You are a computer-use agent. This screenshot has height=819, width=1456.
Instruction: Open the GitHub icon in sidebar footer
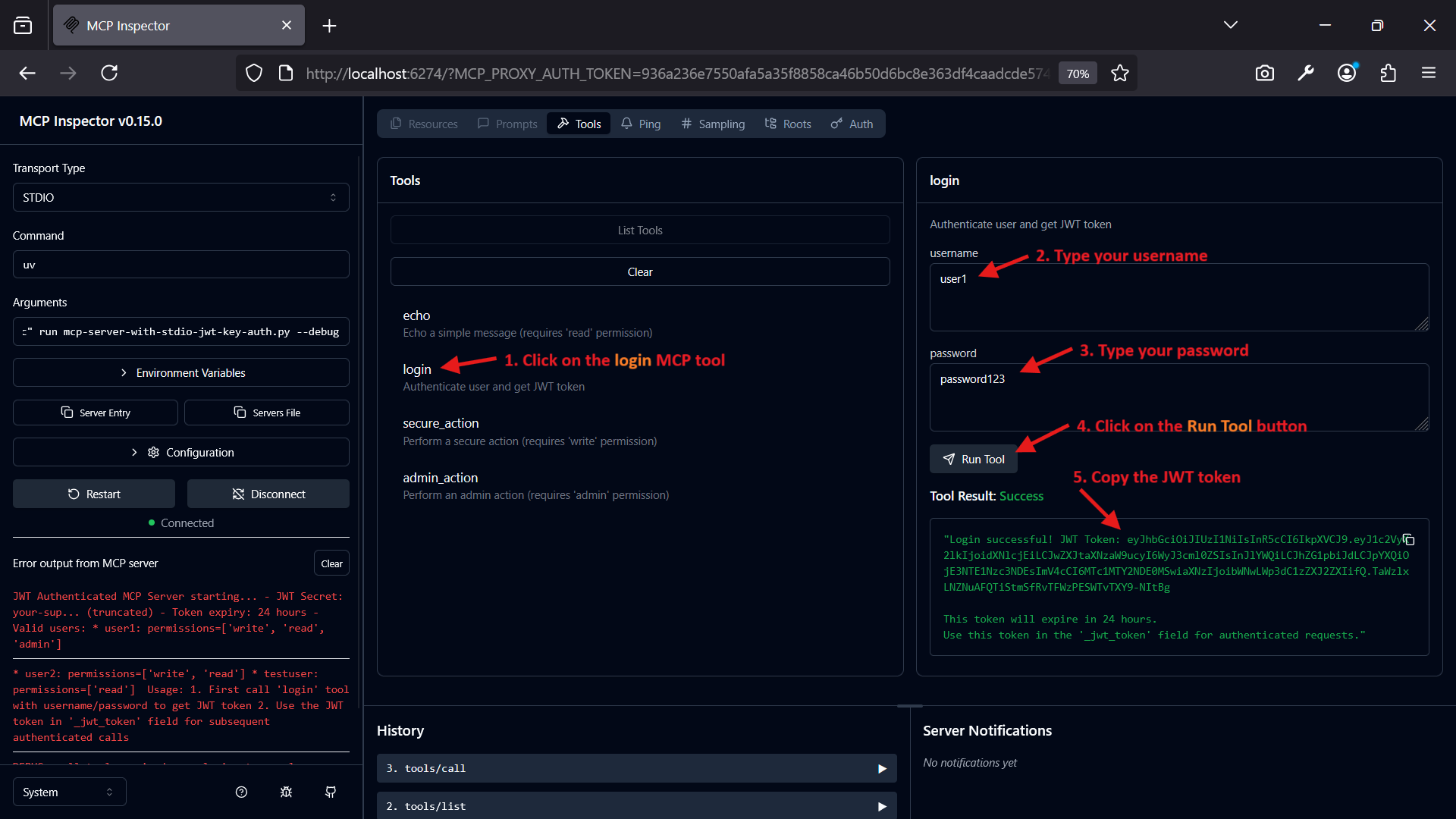pos(331,792)
